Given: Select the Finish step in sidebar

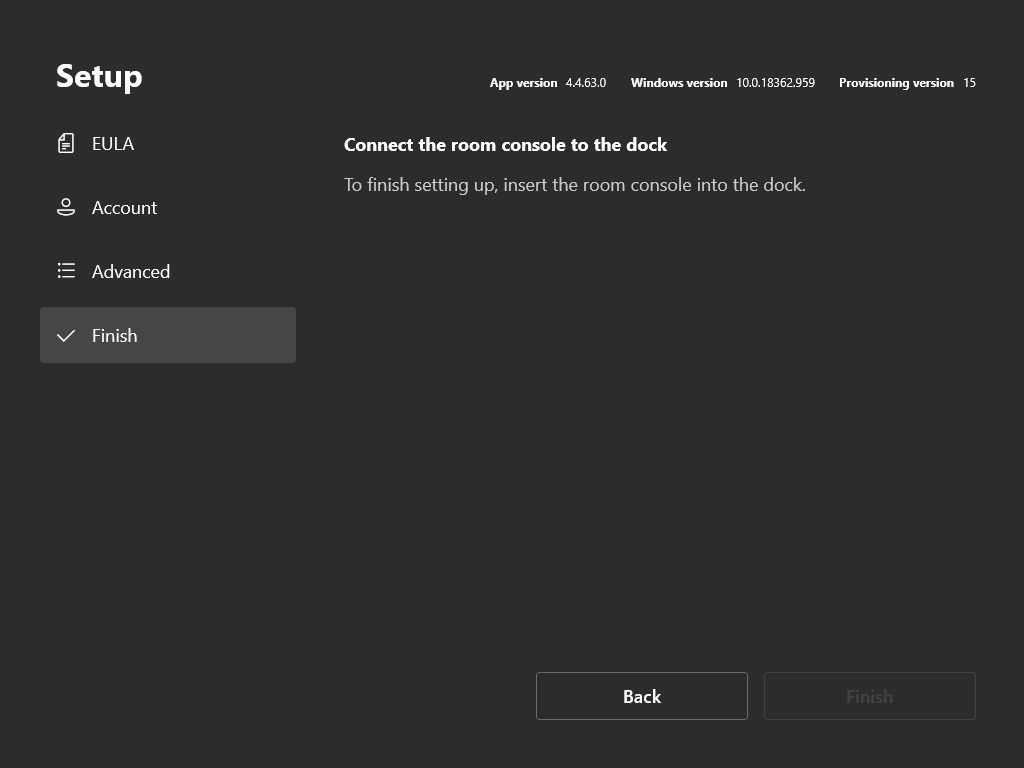Looking at the screenshot, I should 168,335.
